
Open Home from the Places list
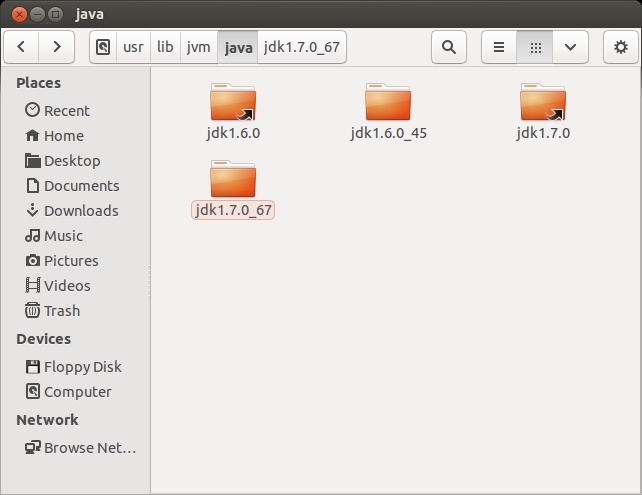[x=64, y=136]
